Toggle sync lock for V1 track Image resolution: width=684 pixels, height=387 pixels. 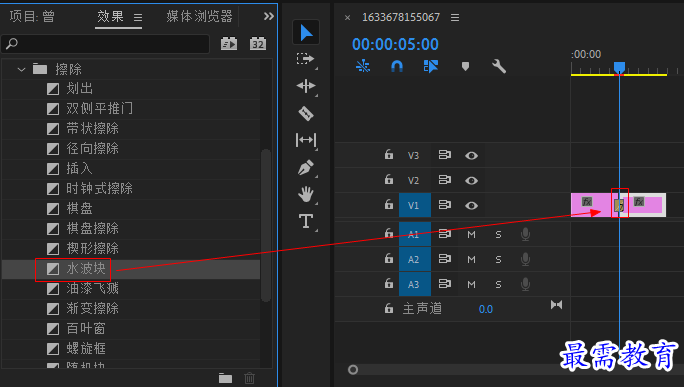(x=445, y=205)
